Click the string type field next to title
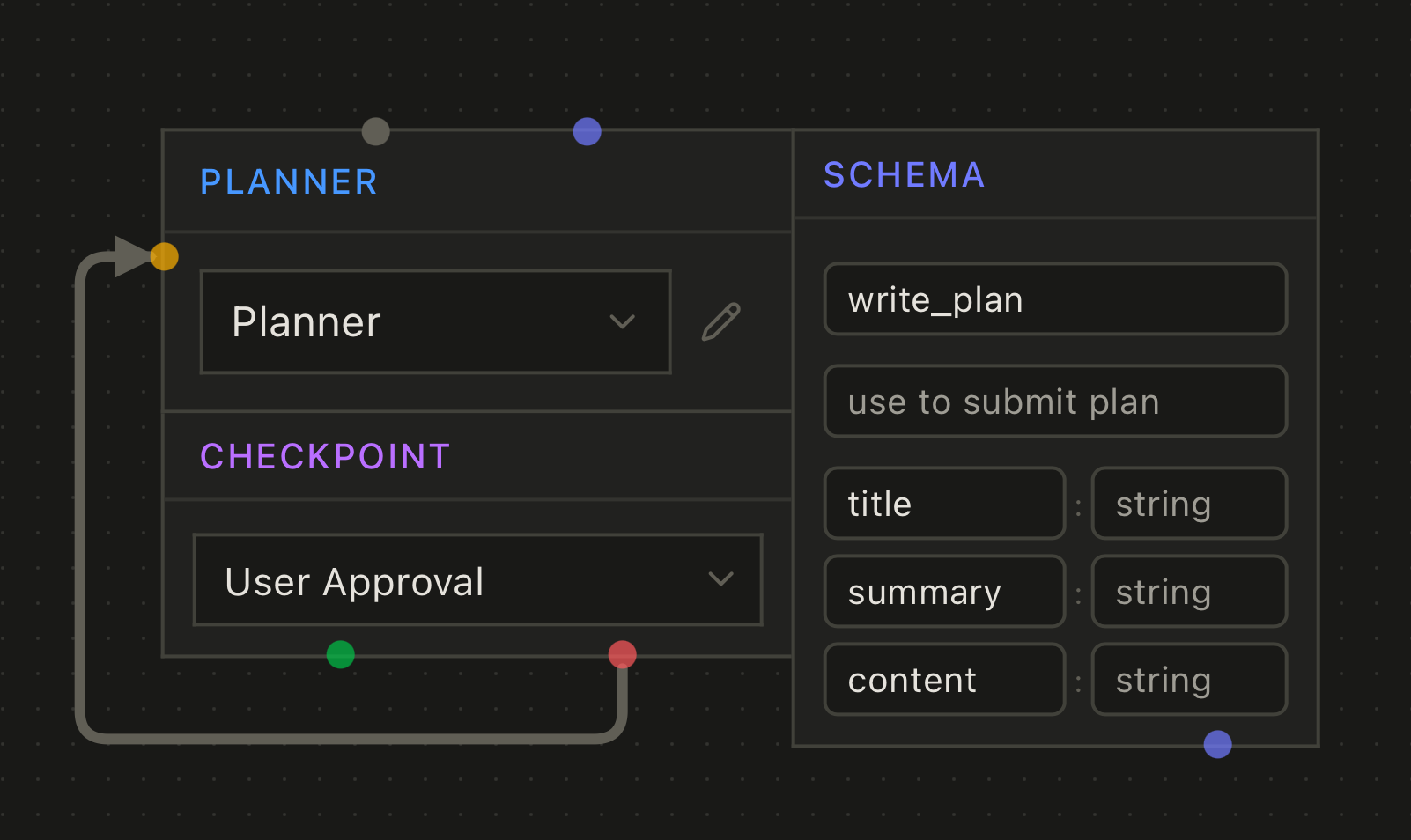Screen dimensions: 1411x840 1189,505
